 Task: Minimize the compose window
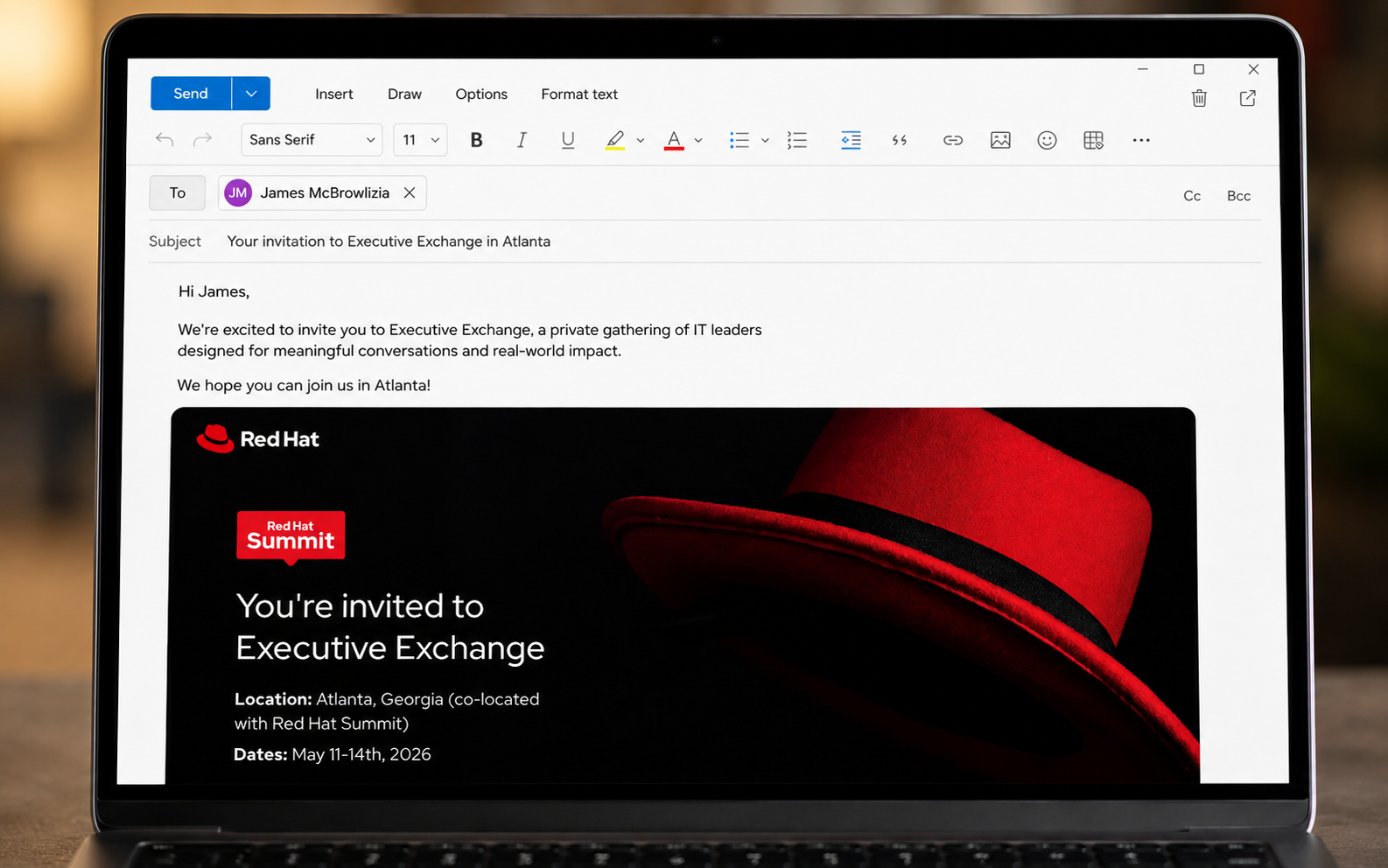pyautogui.click(x=1143, y=69)
